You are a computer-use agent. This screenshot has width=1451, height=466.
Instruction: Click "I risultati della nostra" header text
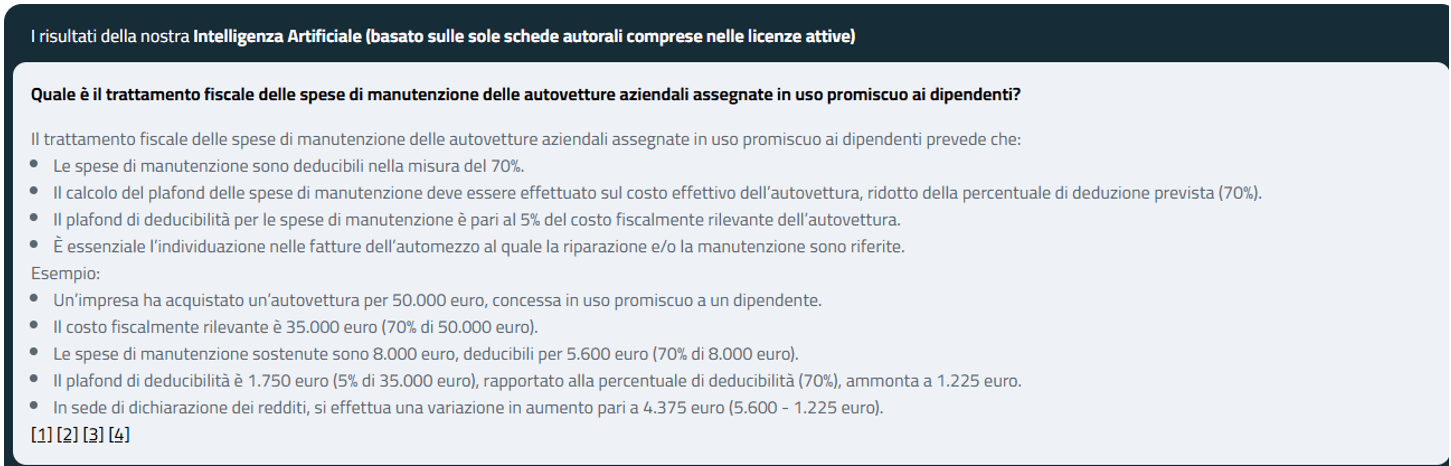[x=110, y=37]
